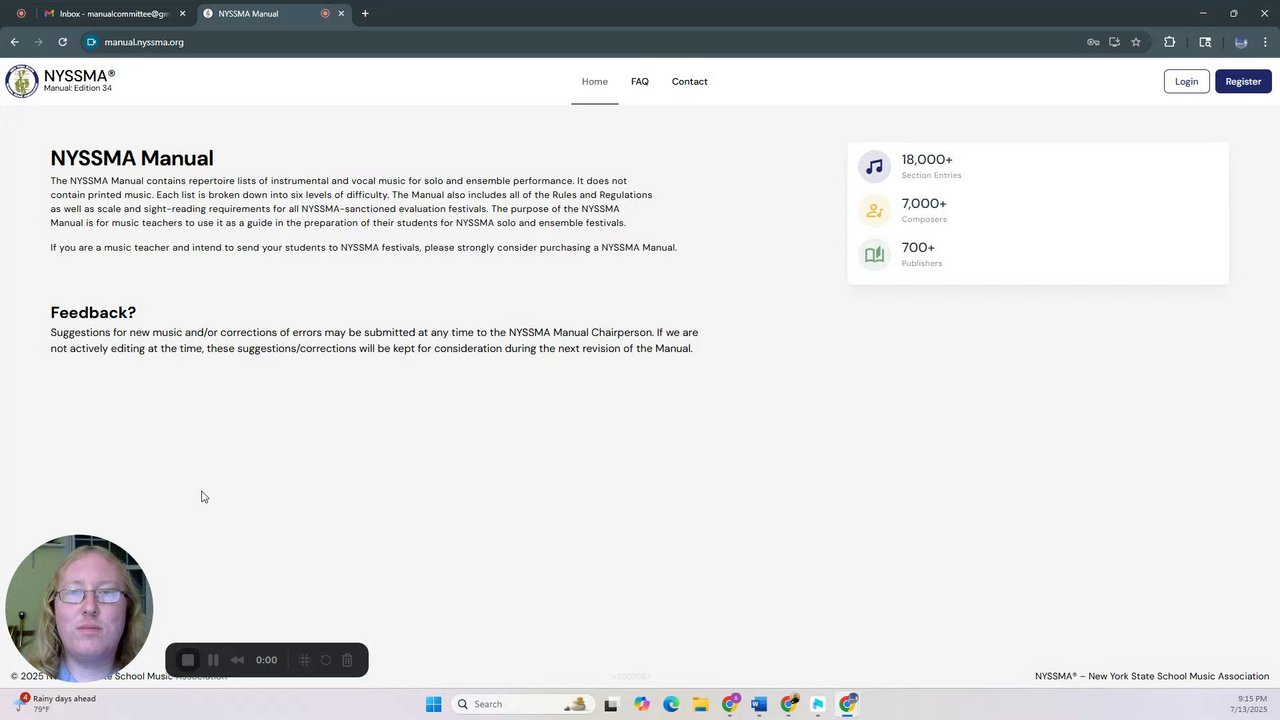Image resolution: width=1280 pixels, height=720 pixels.
Task: Click the Publishers book icon
Action: coord(874,254)
